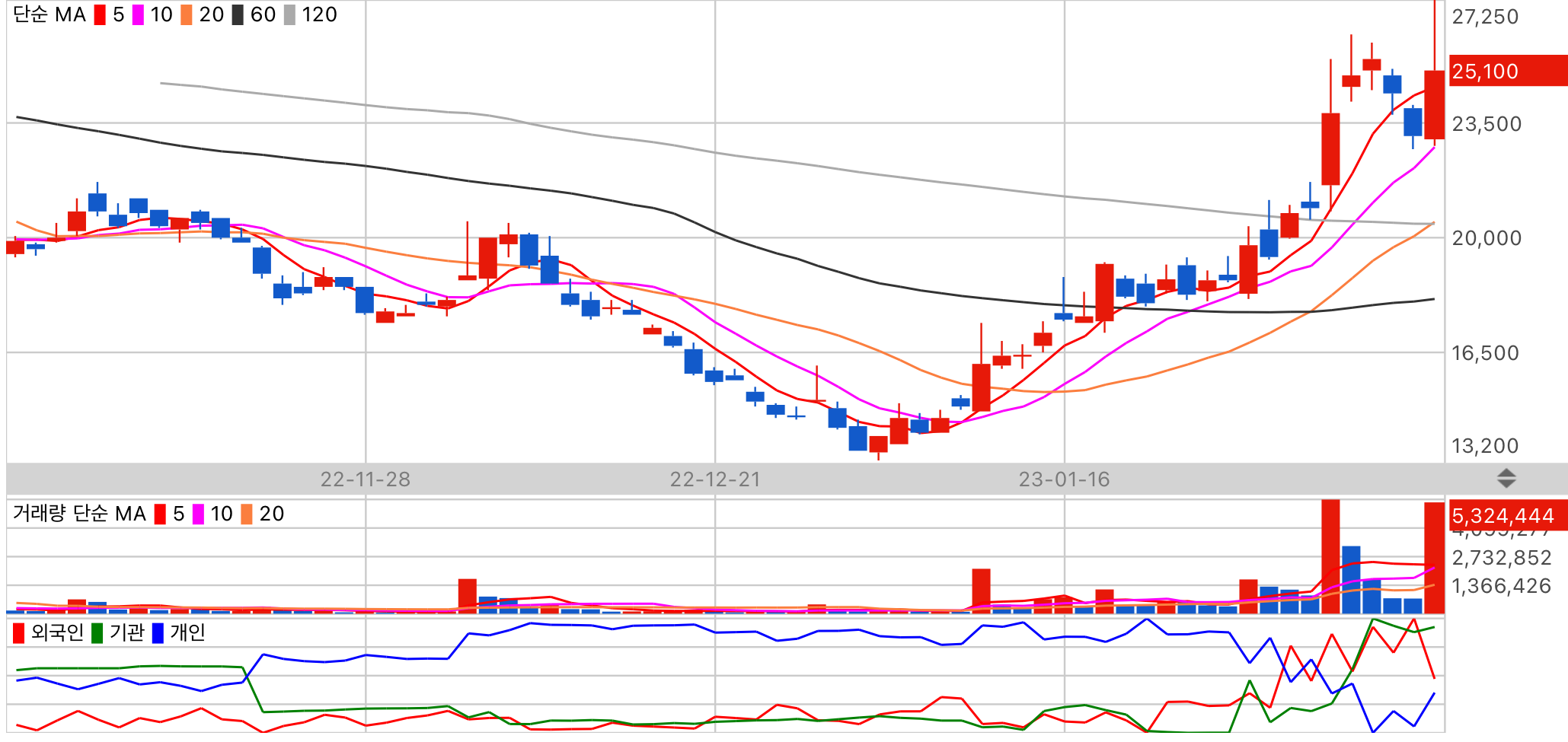Click the 단순 MA legend label

pos(49,15)
